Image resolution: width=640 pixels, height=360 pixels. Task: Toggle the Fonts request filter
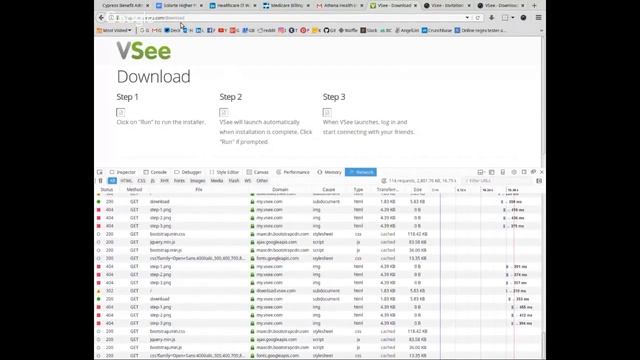tap(179, 181)
